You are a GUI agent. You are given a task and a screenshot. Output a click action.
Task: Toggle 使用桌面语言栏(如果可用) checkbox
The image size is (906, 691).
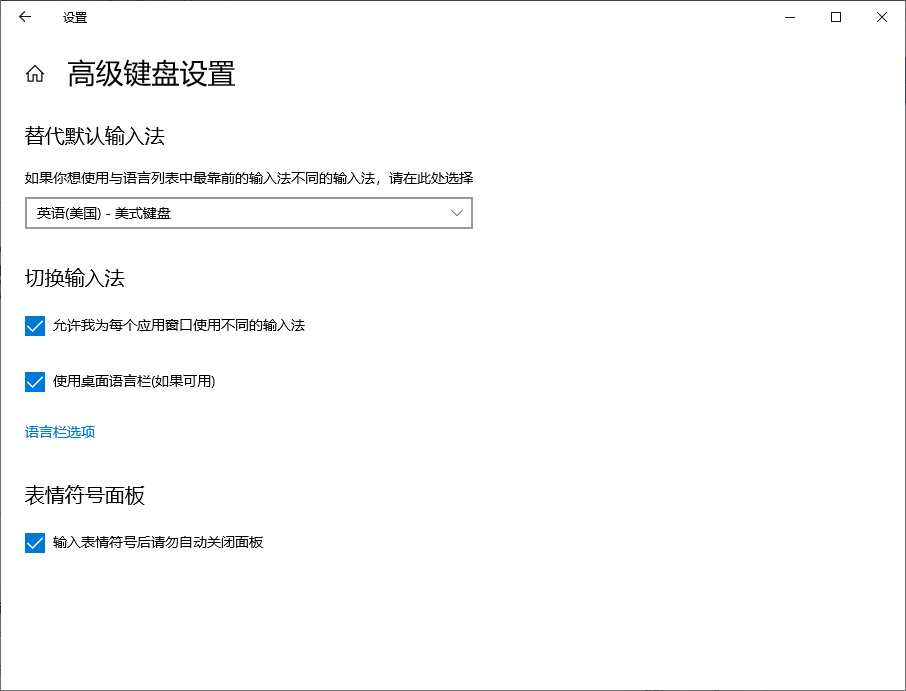[35, 382]
